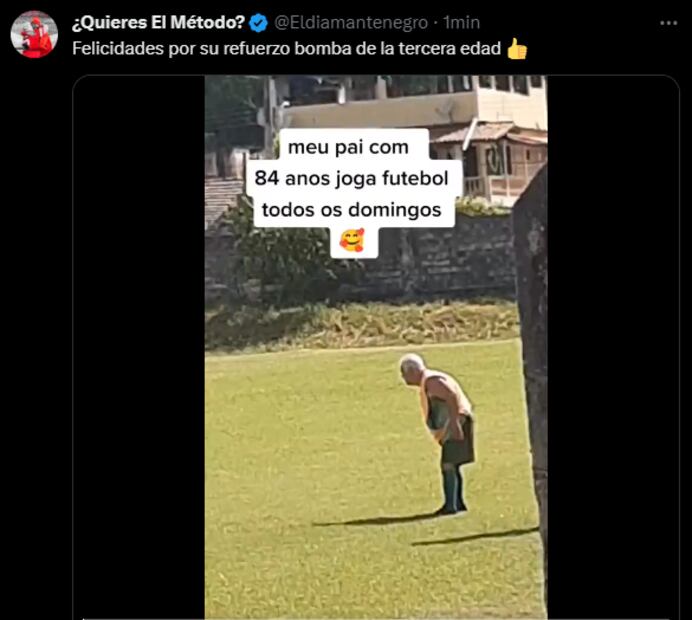Open the red profile avatar picture

point(34,34)
